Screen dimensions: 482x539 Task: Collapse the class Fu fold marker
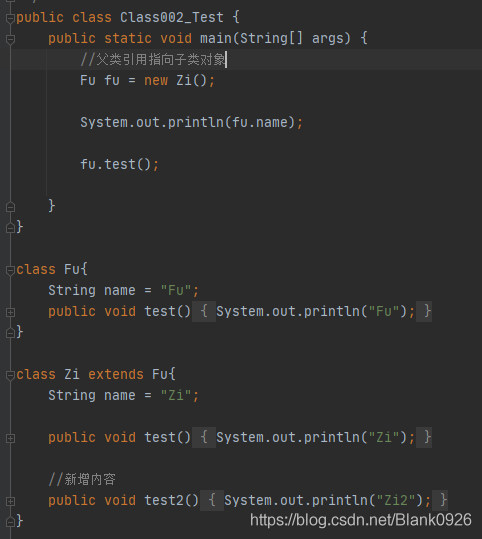10,270
